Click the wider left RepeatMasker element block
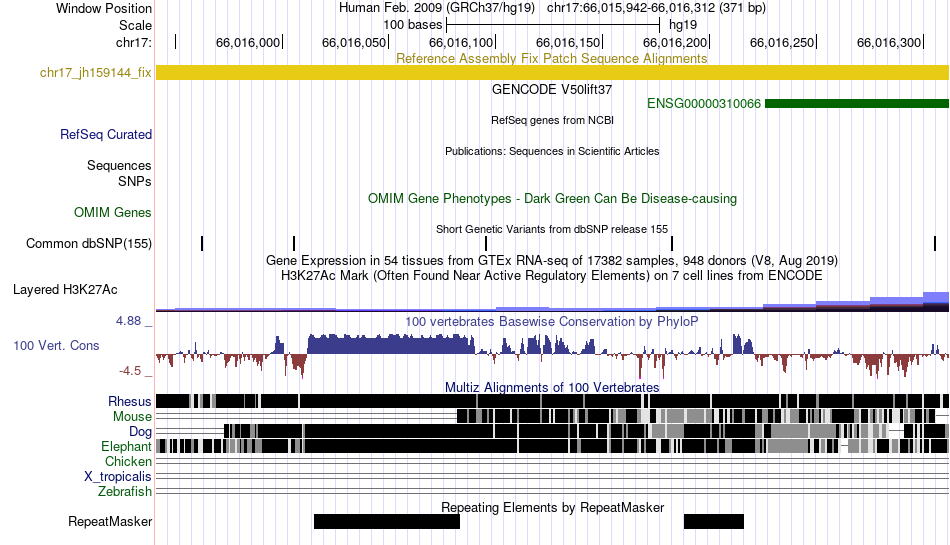 387,521
